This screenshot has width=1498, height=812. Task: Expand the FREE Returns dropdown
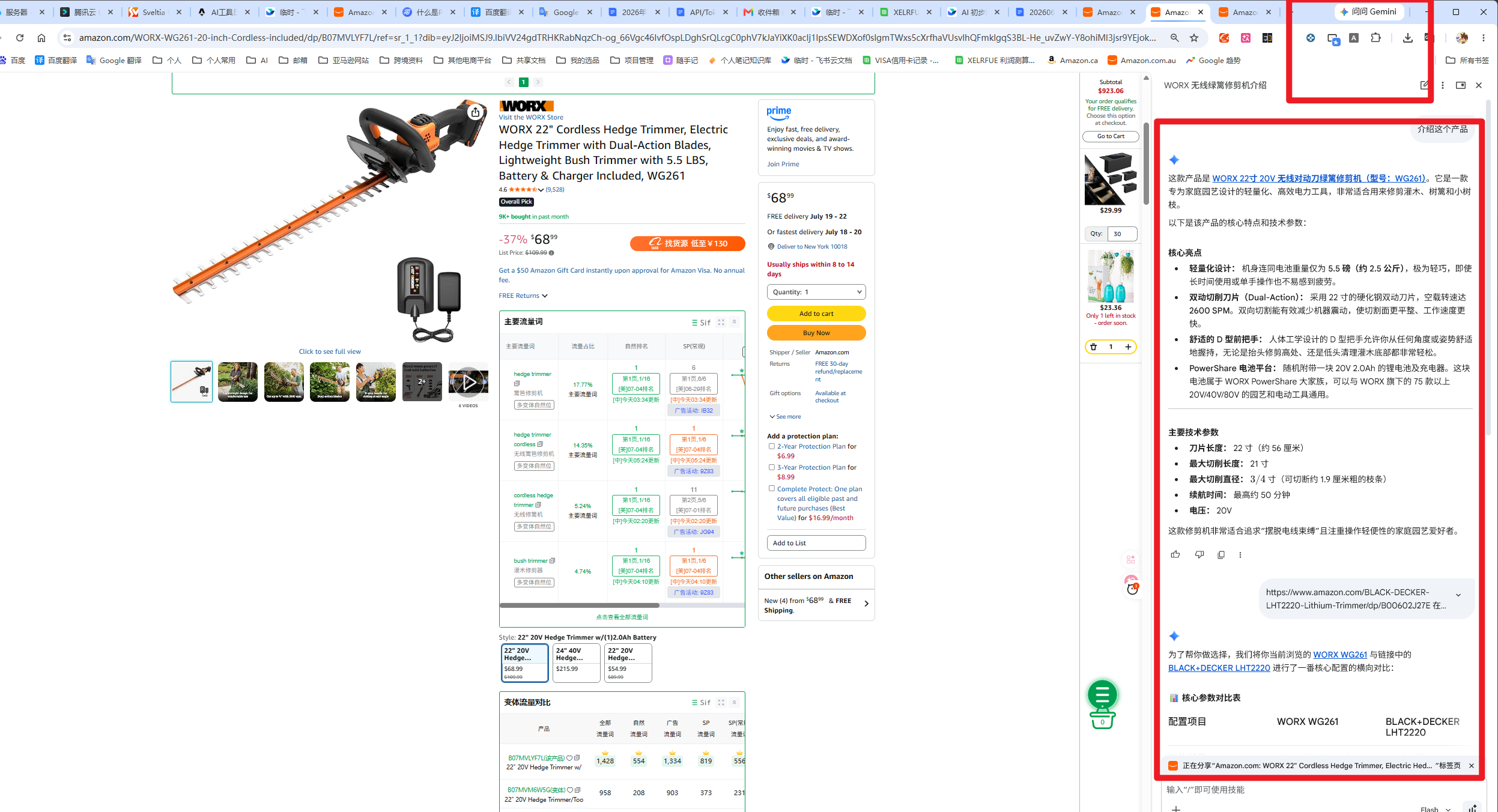(x=523, y=295)
